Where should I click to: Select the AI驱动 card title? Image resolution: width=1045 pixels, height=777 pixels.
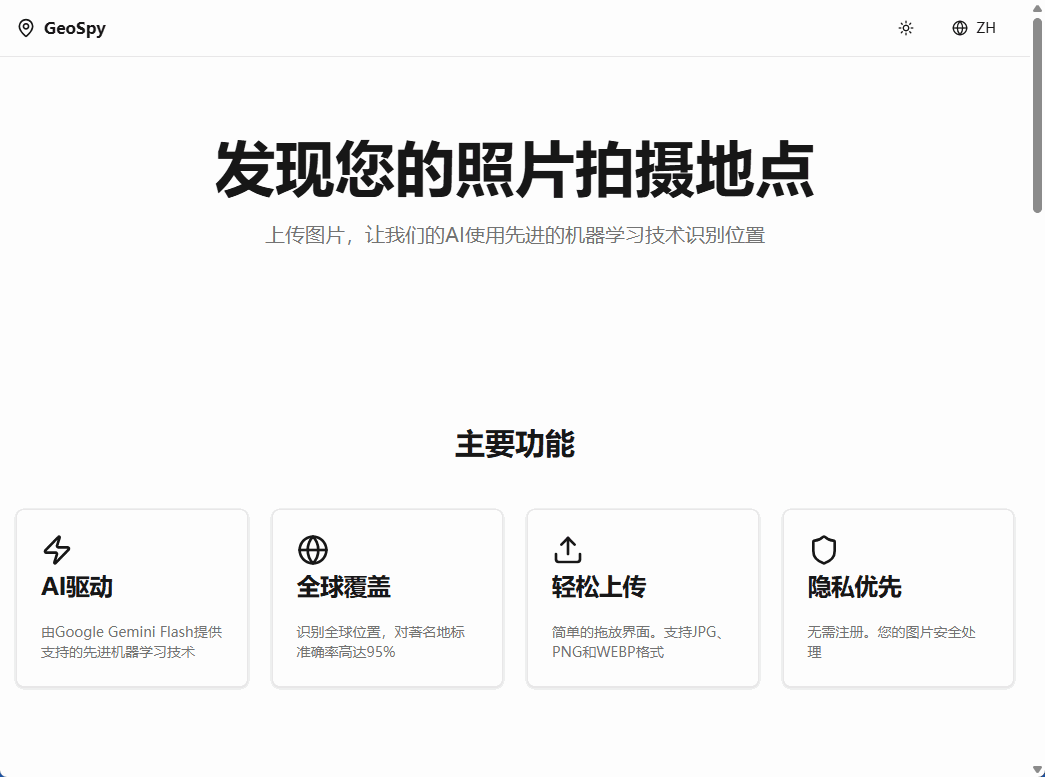coord(77,587)
